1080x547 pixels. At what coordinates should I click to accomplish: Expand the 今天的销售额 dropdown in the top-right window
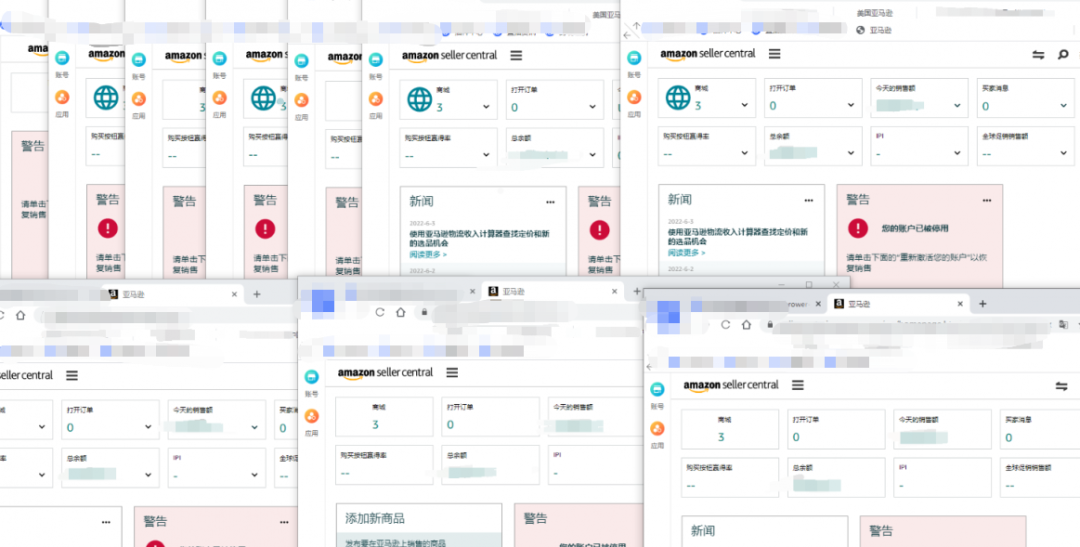[957, 105]
